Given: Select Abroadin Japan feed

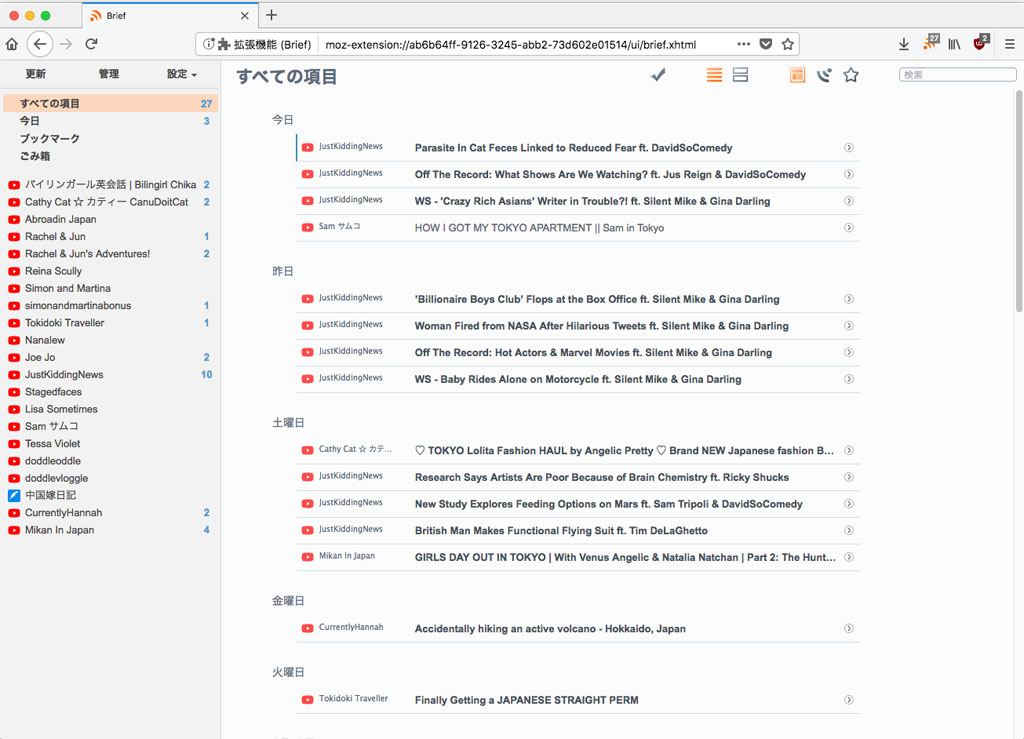Looking at the screenshot, I should point(110,219).
